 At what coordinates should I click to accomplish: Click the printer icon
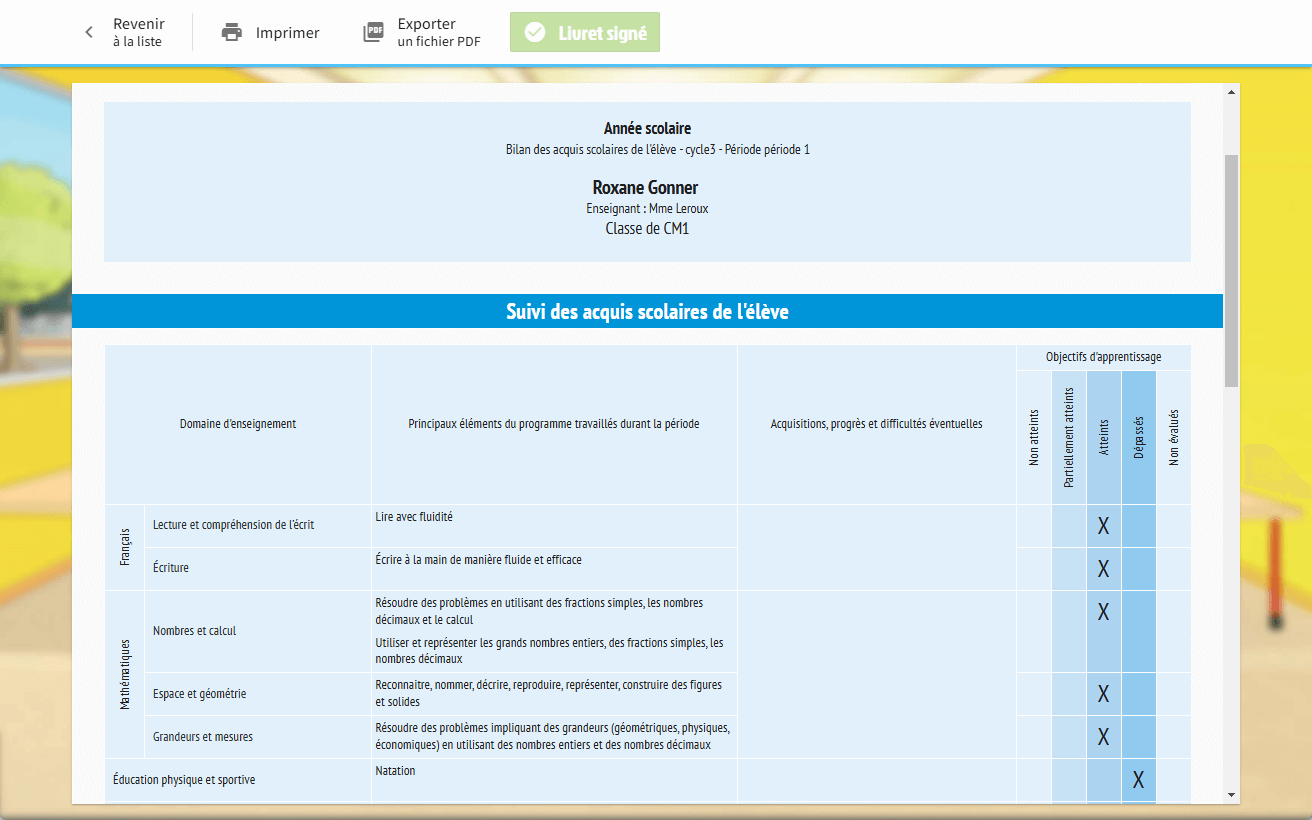click(x=232, y=33)
